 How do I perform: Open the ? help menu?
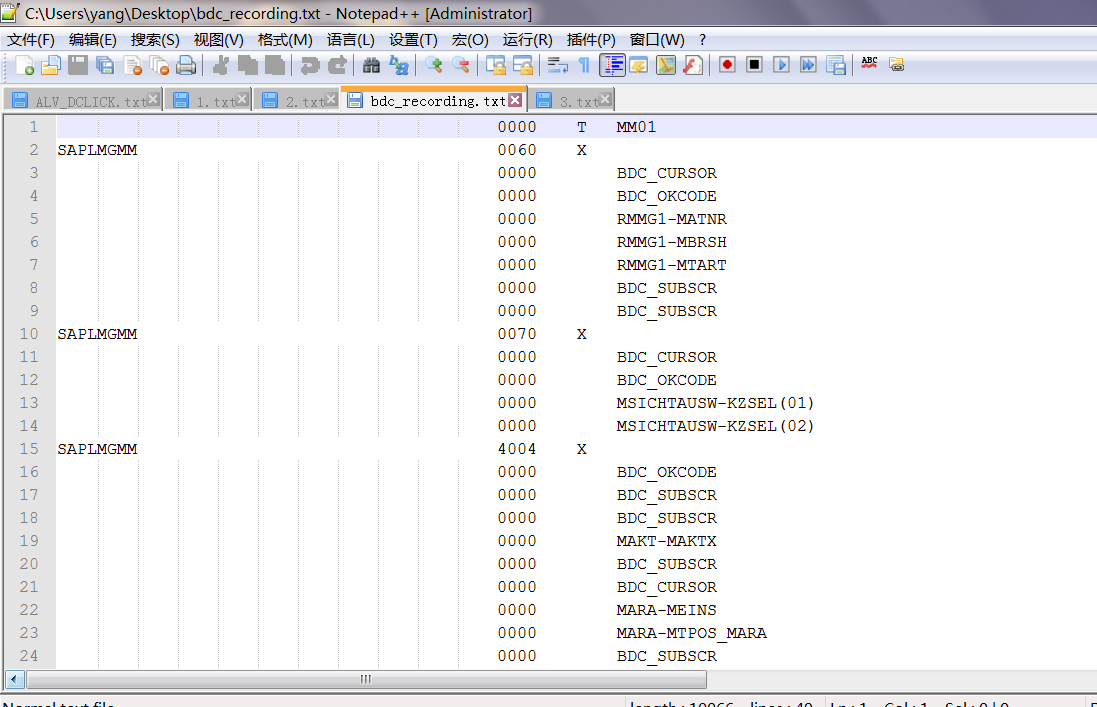coord(702,40)
